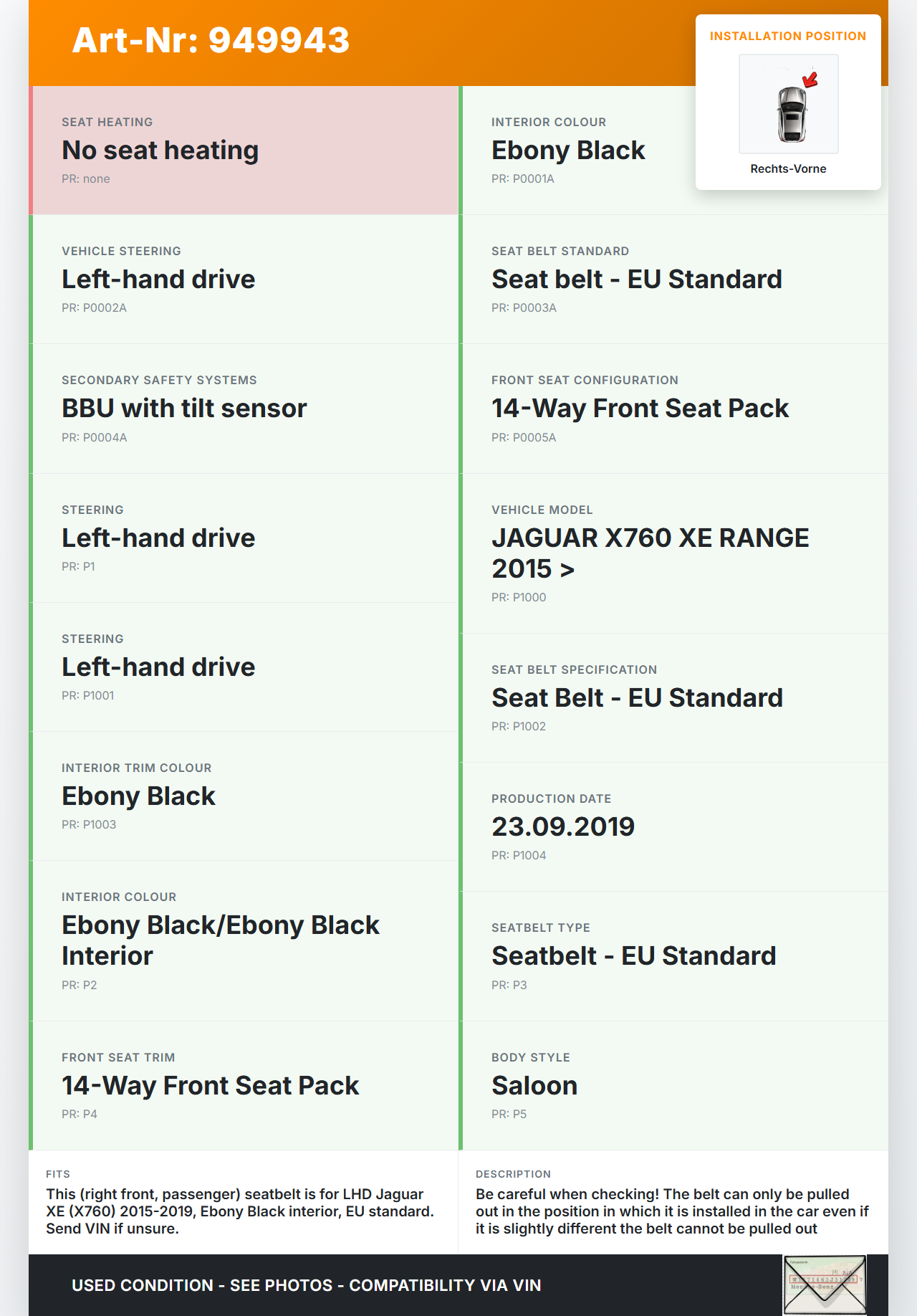Click the production date 23.09.2019
Screen dimensions: 917x1316
563,826
